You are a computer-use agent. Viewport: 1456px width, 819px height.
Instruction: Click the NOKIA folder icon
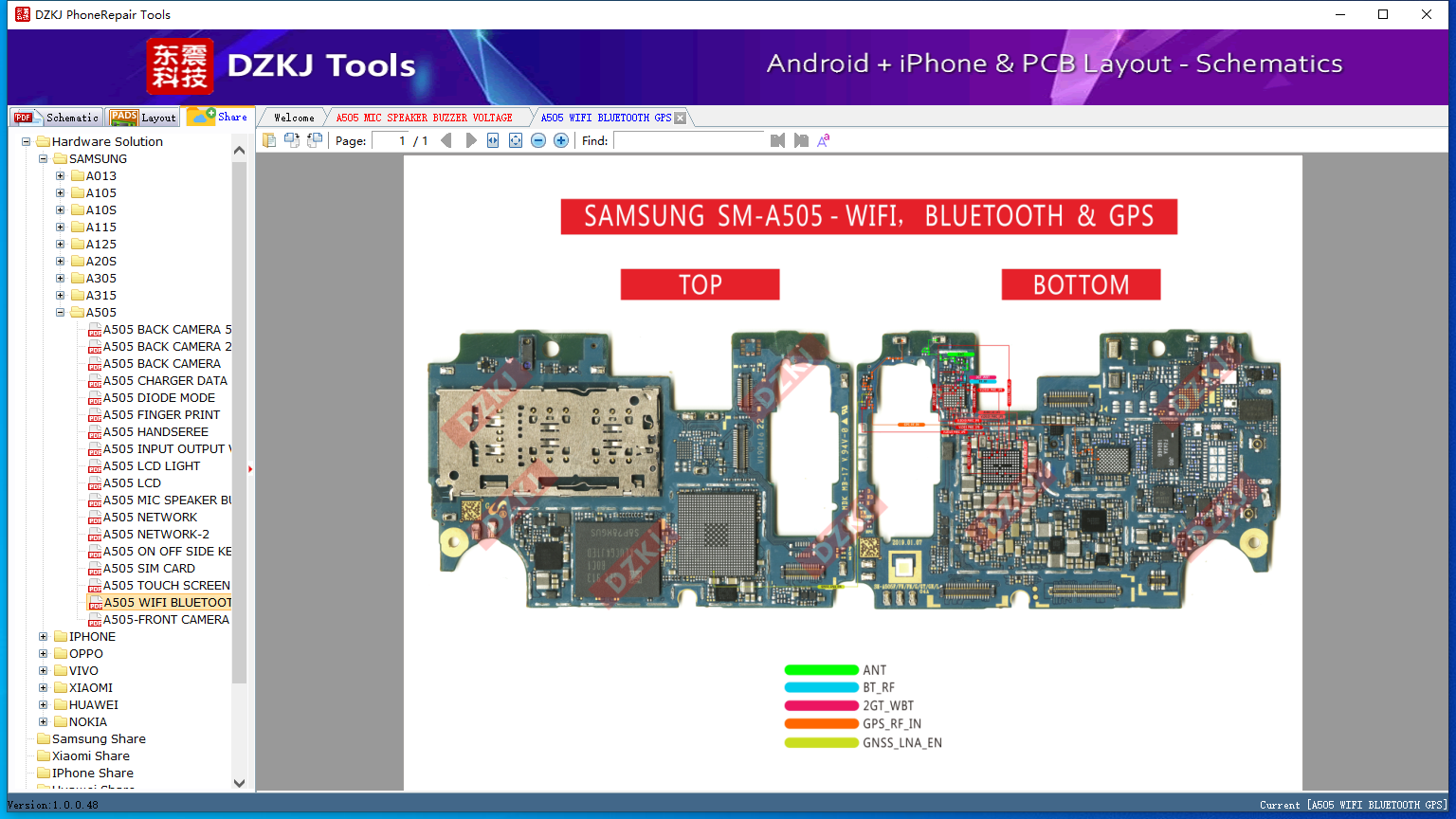[61, 721]
